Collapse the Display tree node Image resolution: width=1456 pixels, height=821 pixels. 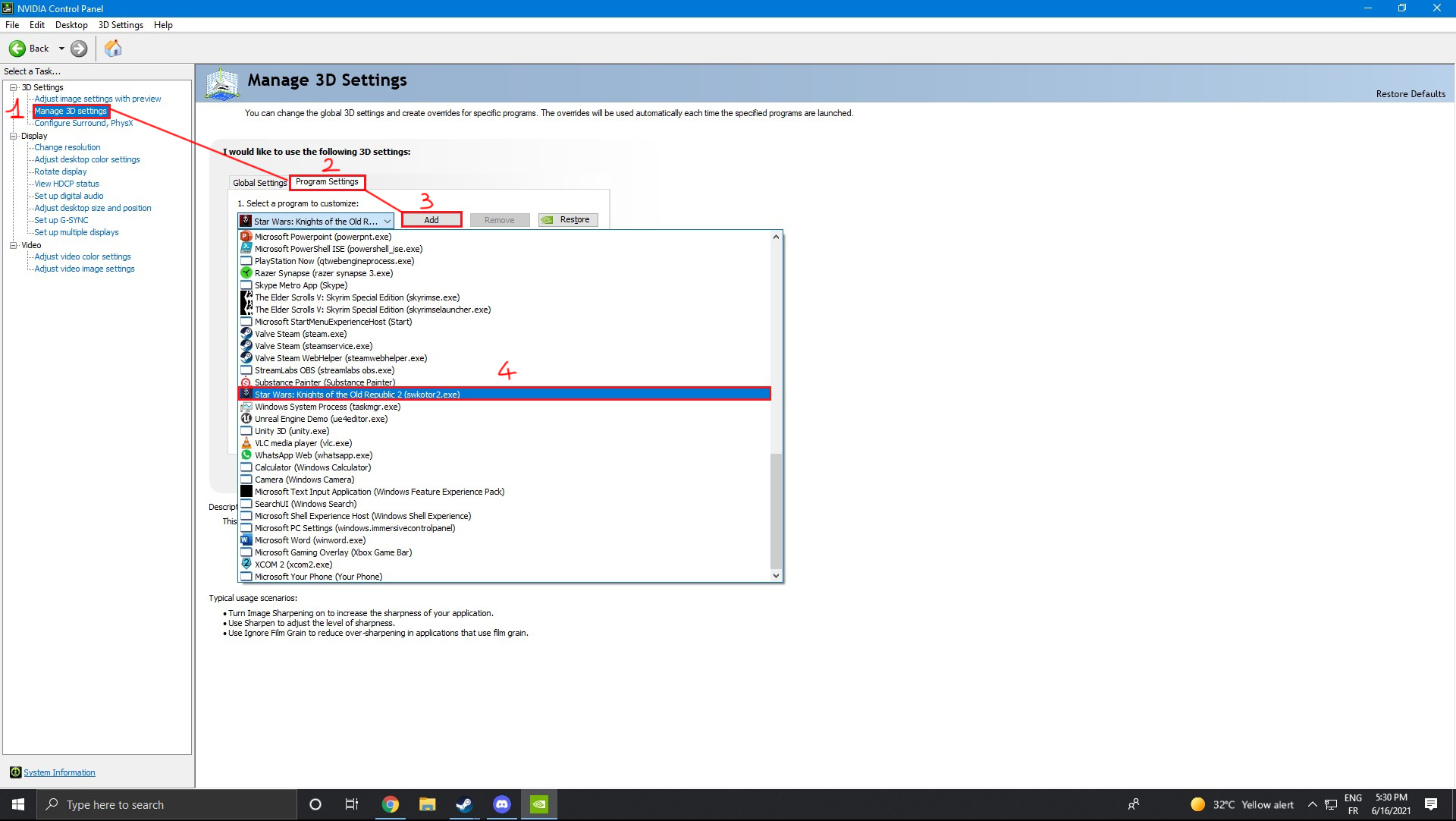(x=13, y=136)
